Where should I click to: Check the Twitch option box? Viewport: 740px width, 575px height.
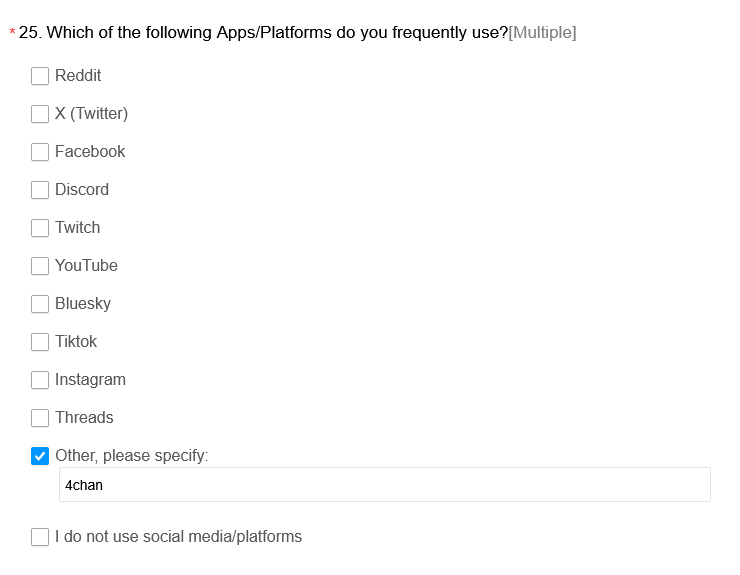(x=40, y=228)
